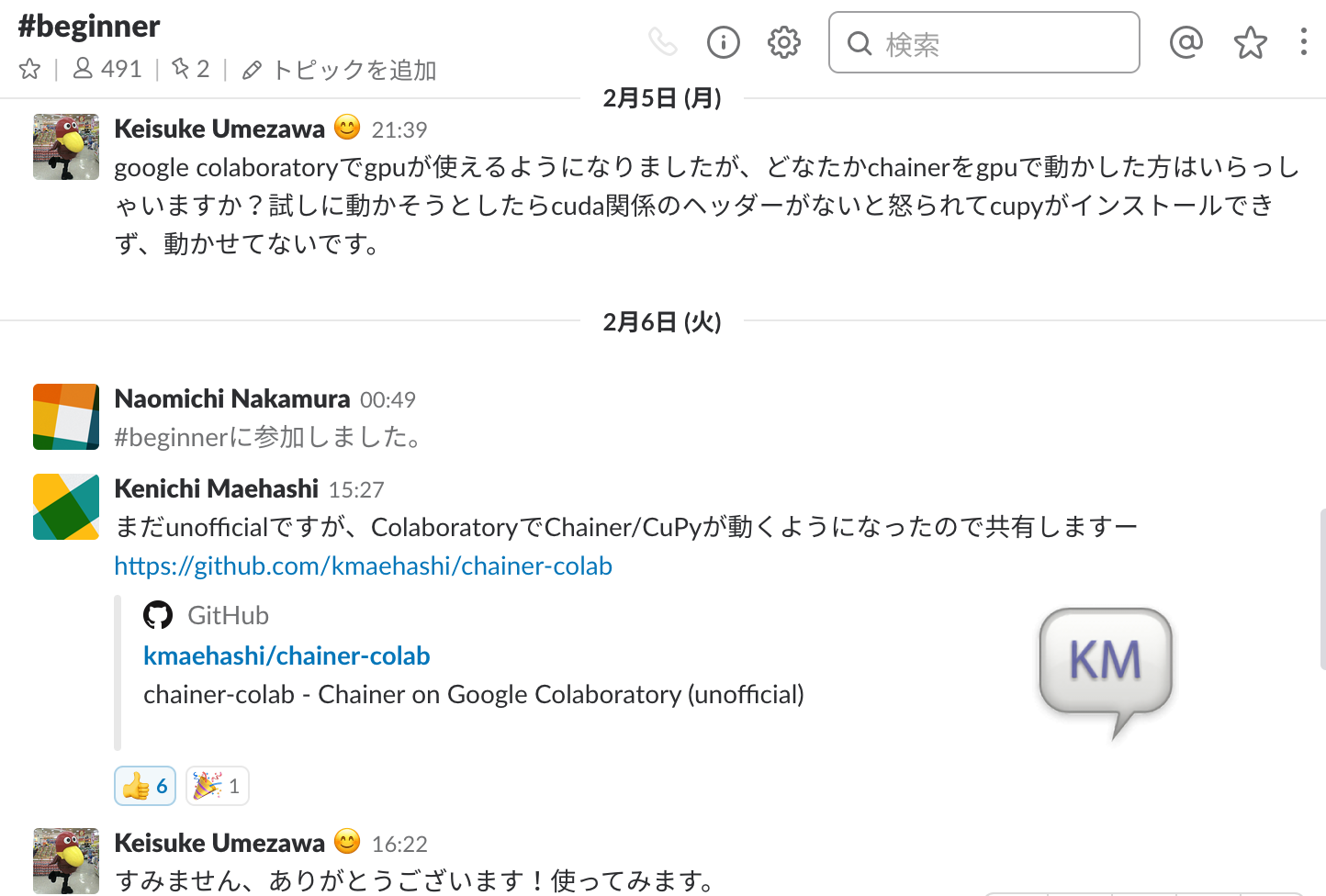Click the 2月5日 (月) date divider
Image resolution: width=1326 pixels, height=896 pixels.
point(663,95)
